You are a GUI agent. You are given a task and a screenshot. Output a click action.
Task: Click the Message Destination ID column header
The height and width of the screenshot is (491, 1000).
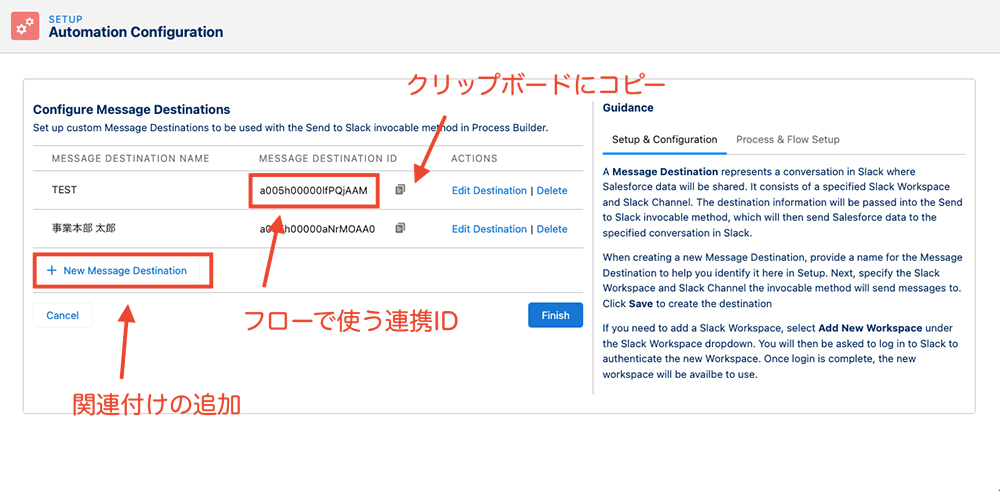(x=328, y=158)
